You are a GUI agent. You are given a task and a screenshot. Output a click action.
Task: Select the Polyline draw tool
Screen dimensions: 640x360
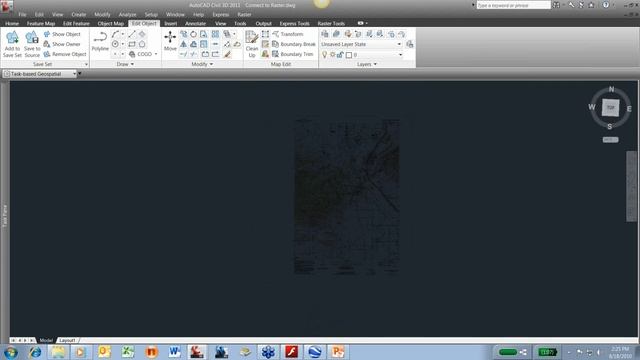click(x=100, y=41)
